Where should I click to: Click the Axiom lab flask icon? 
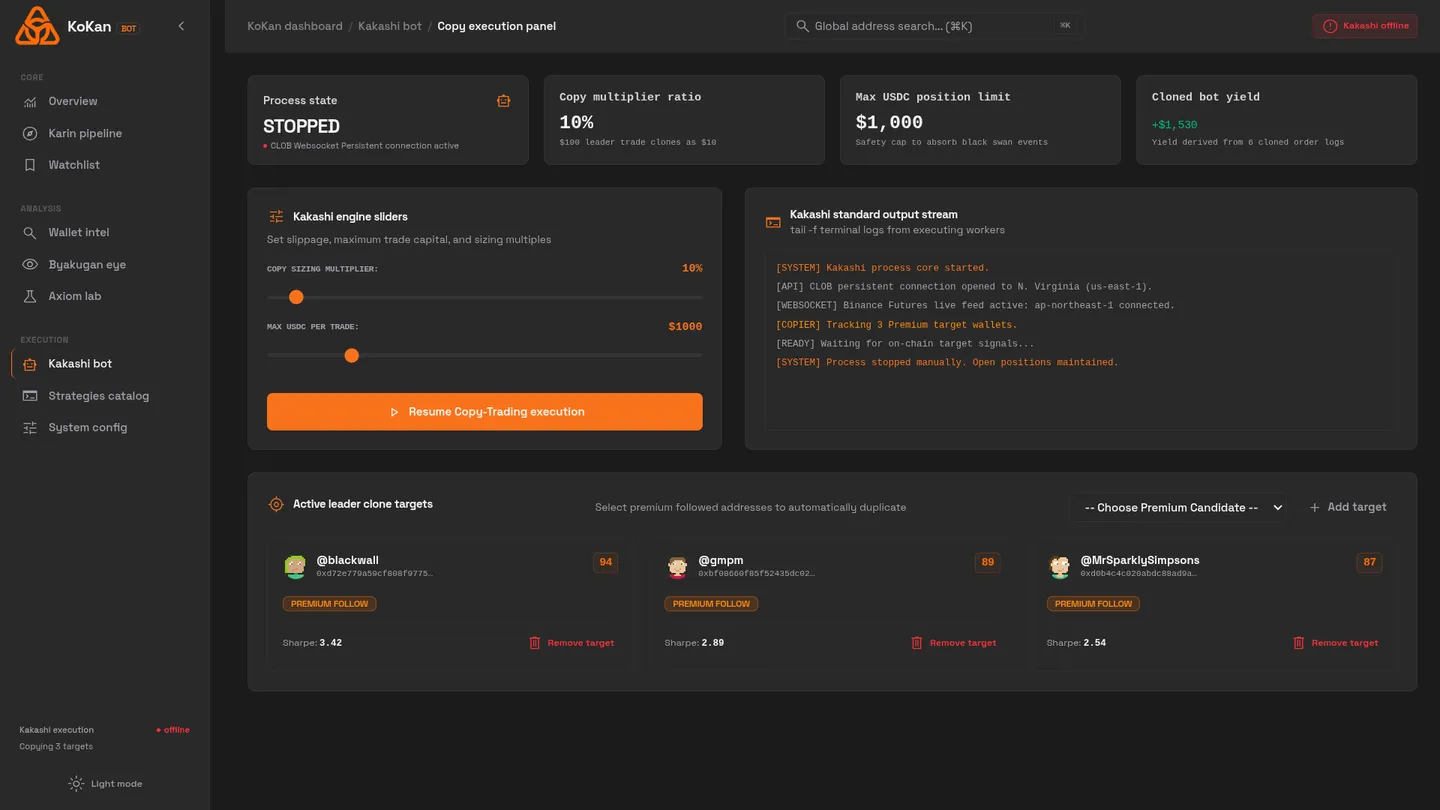pyautogui.click(x=30, y=296)
